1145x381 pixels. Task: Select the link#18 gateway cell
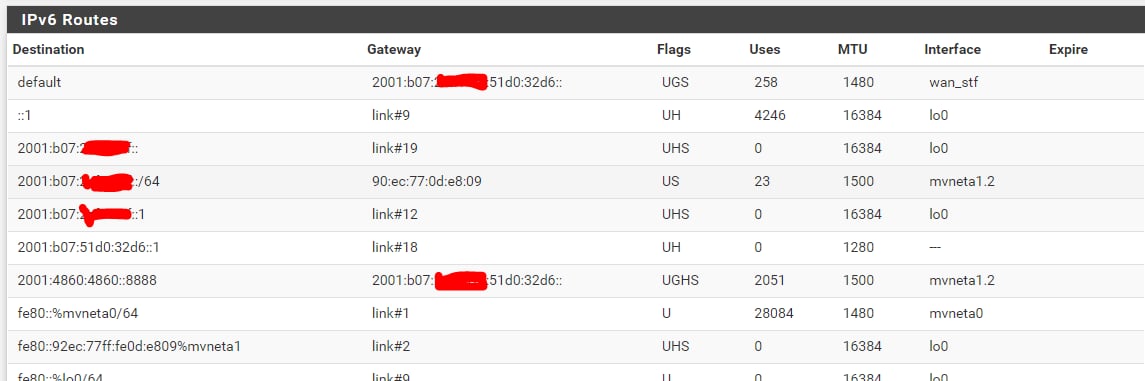394,247
